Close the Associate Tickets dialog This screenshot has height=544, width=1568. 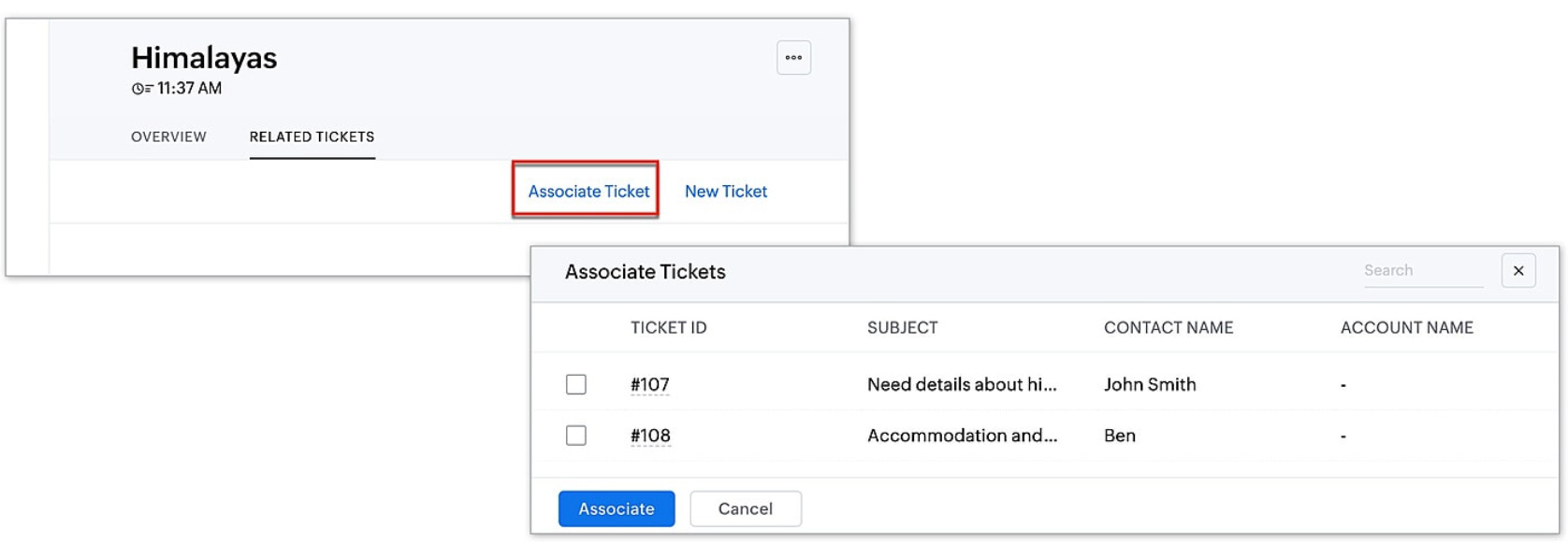pos(1517,271)
